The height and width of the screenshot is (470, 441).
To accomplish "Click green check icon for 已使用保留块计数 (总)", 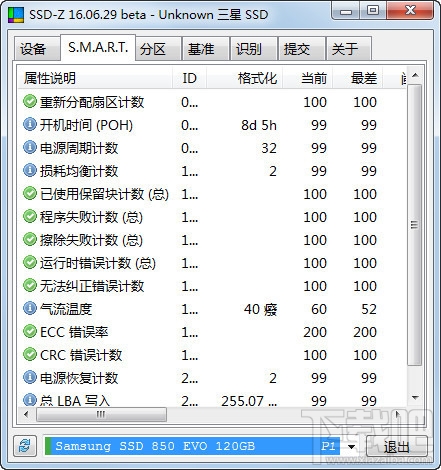I will click(30, 193).
